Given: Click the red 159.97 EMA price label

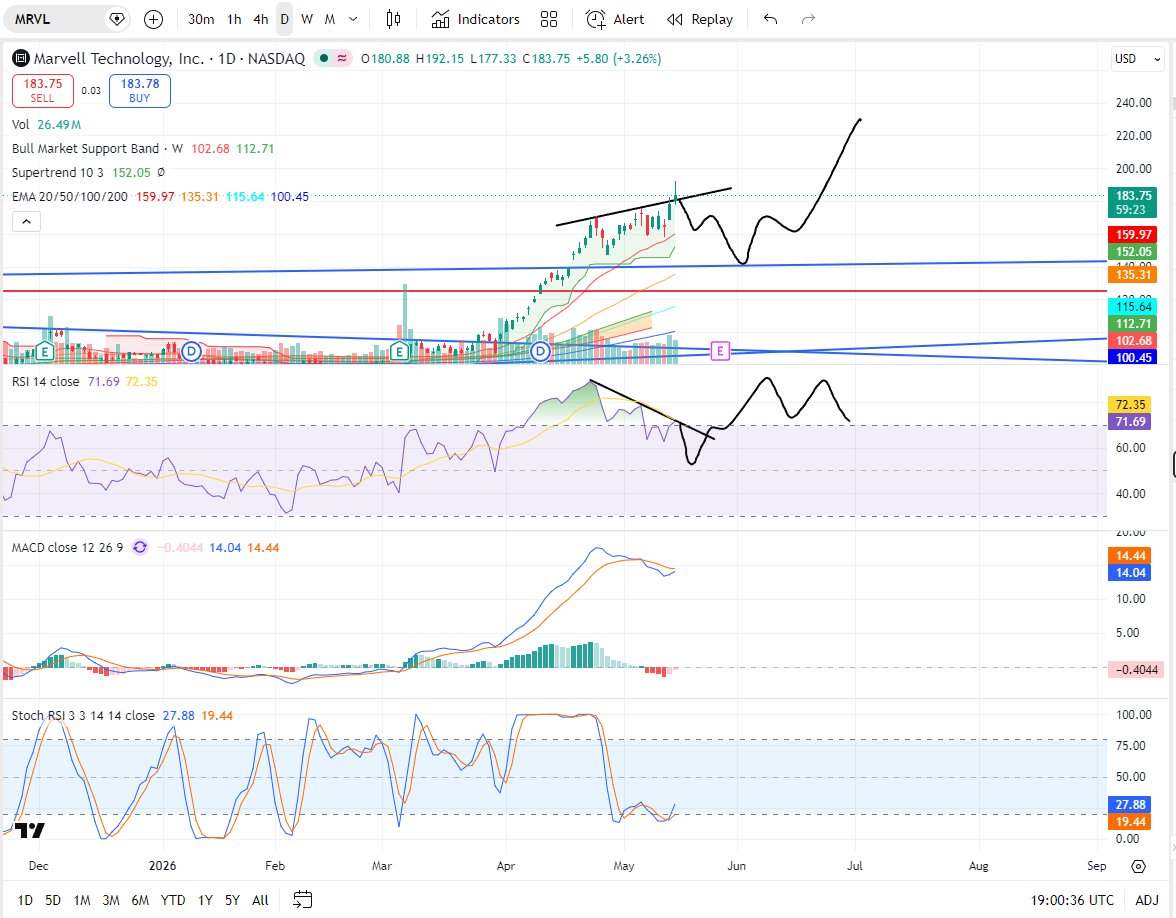Looking at the screenshot, I should point(1132,235).
